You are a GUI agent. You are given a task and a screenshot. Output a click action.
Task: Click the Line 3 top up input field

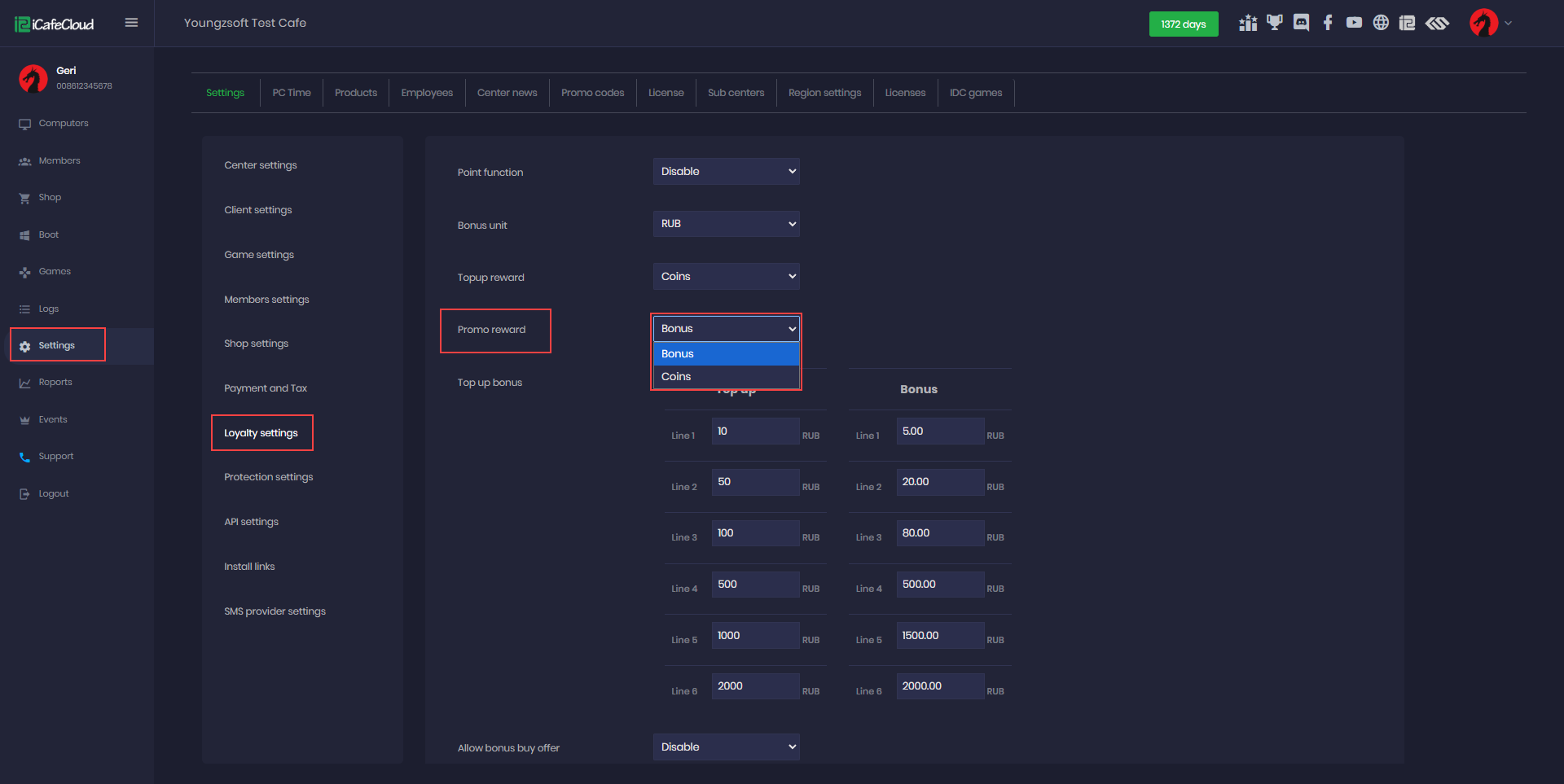(754, 533)
